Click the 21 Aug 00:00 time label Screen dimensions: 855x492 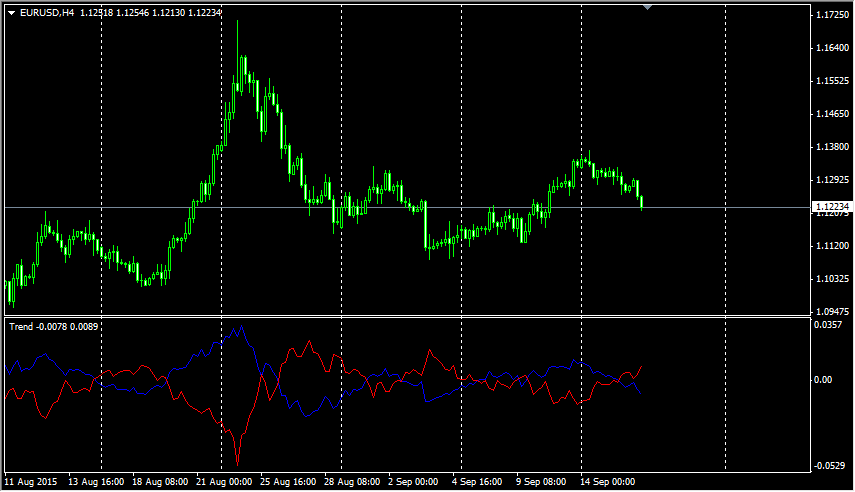tap(224, 482)
